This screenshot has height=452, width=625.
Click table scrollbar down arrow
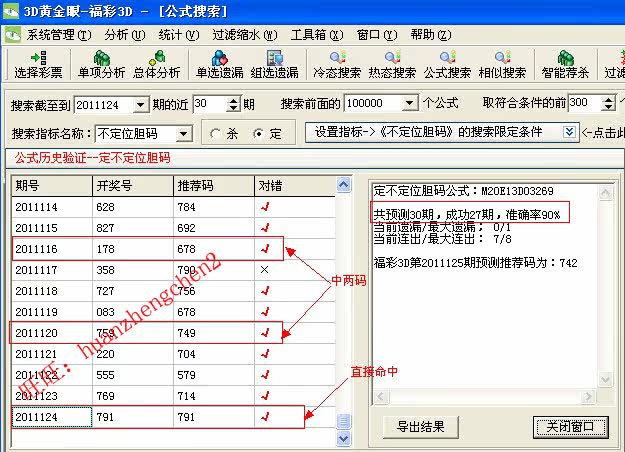[344, 438]
